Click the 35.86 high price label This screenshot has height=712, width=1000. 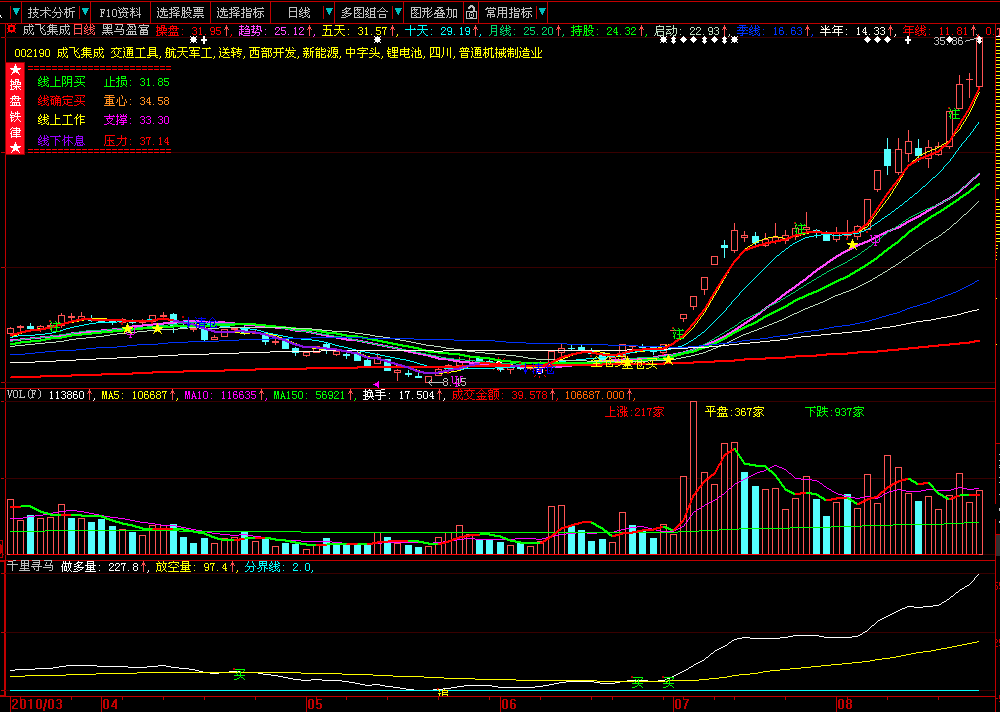(948, 41)
